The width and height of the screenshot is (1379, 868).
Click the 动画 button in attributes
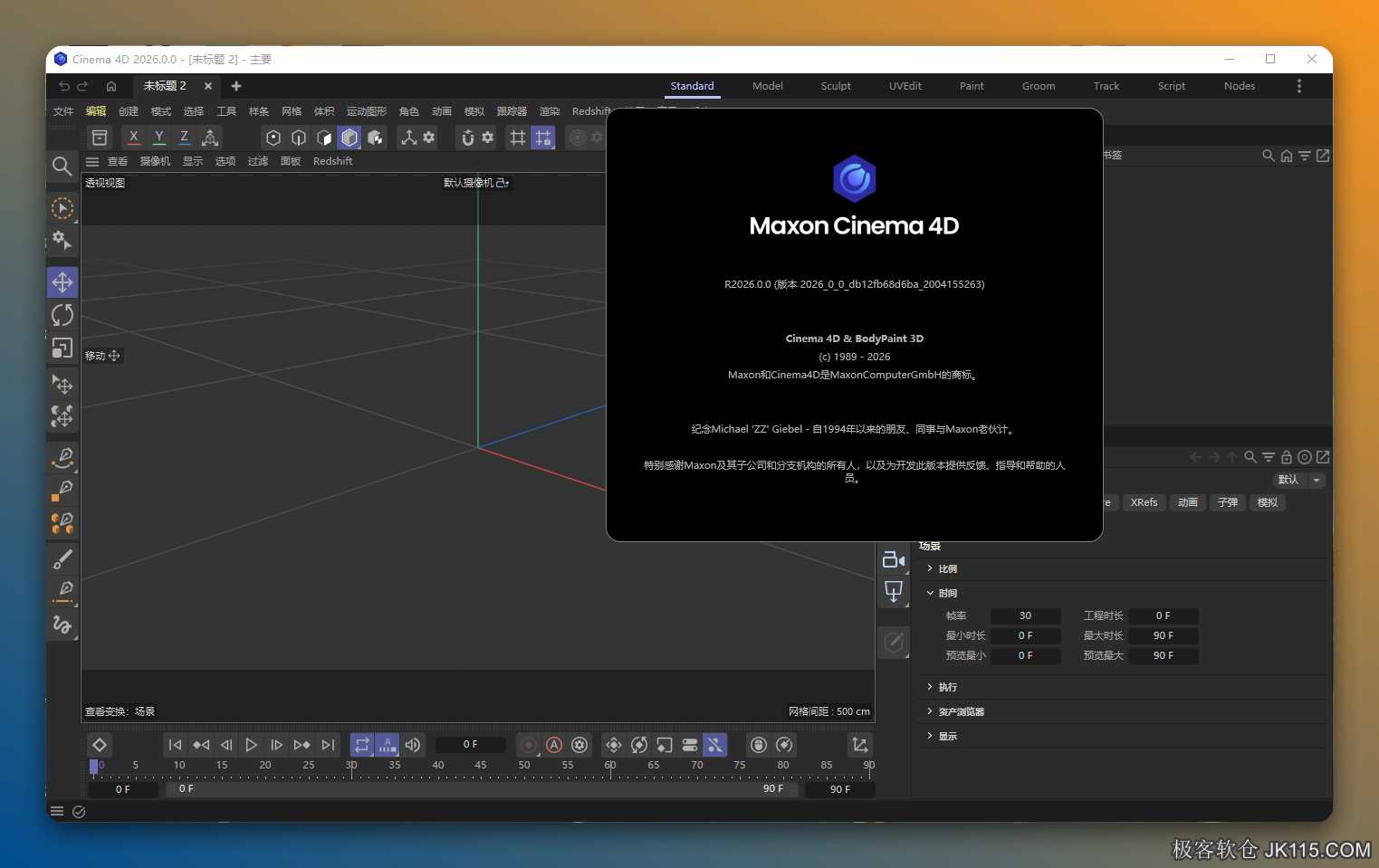1188,502
